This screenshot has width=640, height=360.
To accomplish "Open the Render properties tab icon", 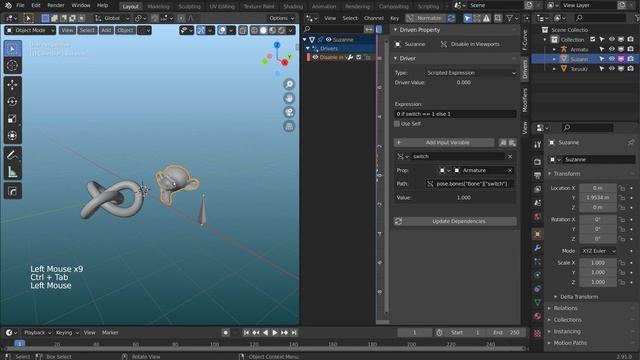I will pyautogui.click(x=538, y=162).
